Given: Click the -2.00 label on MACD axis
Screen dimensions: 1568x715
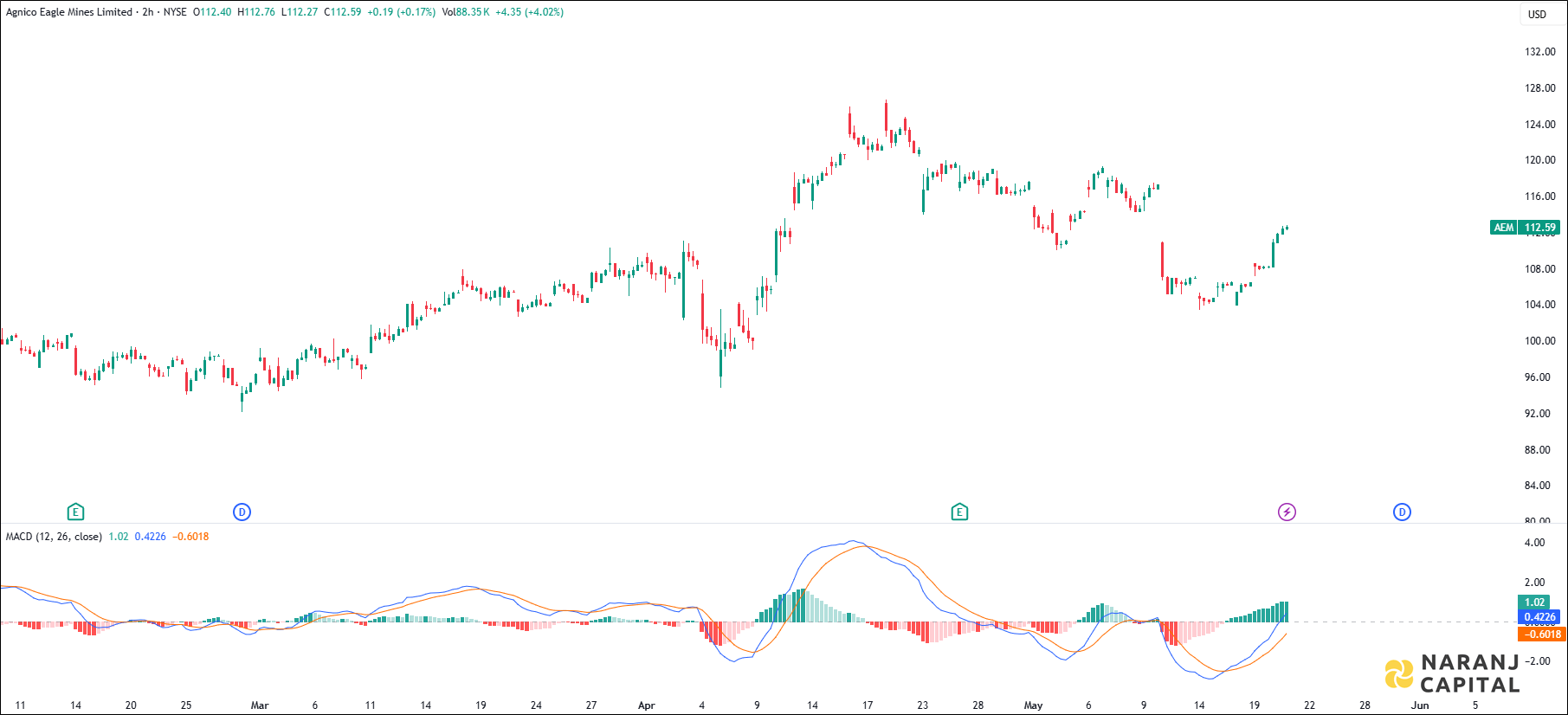Looking at the screenshot, I should tap(1537, 661).
